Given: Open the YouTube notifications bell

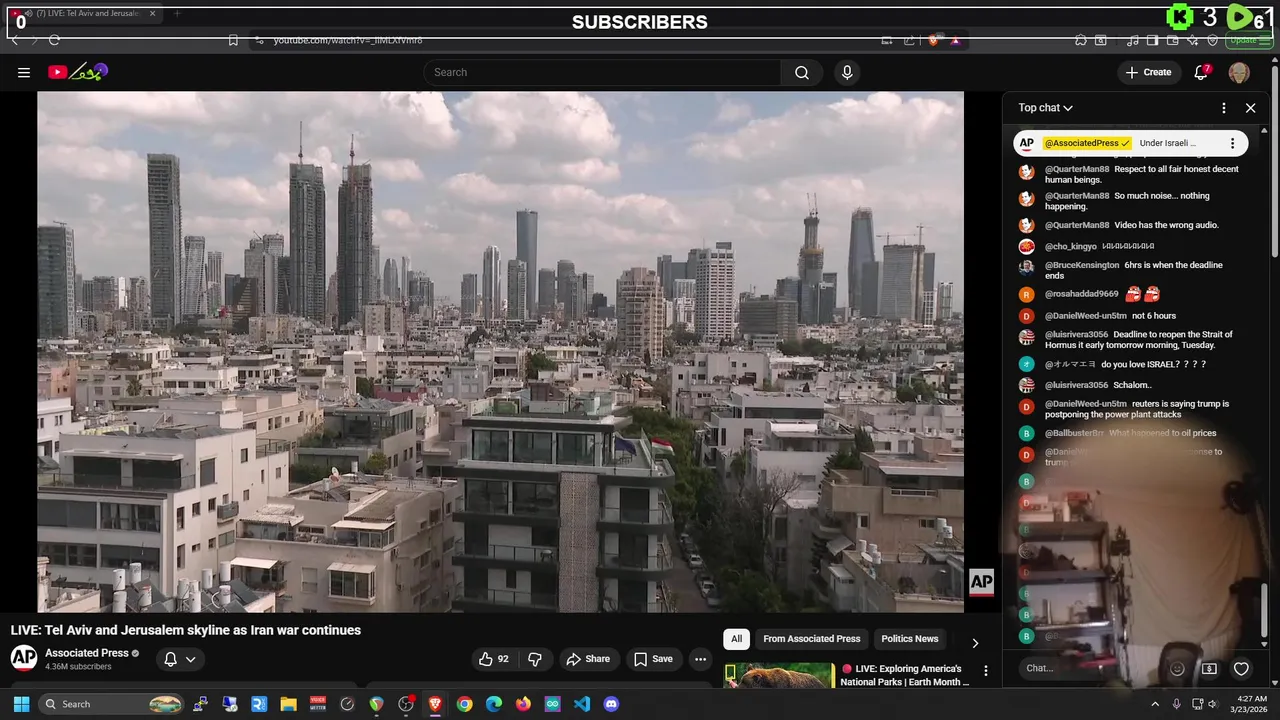Looking at the screenshot, I should pyautogui.click(x=1202, y=72).
